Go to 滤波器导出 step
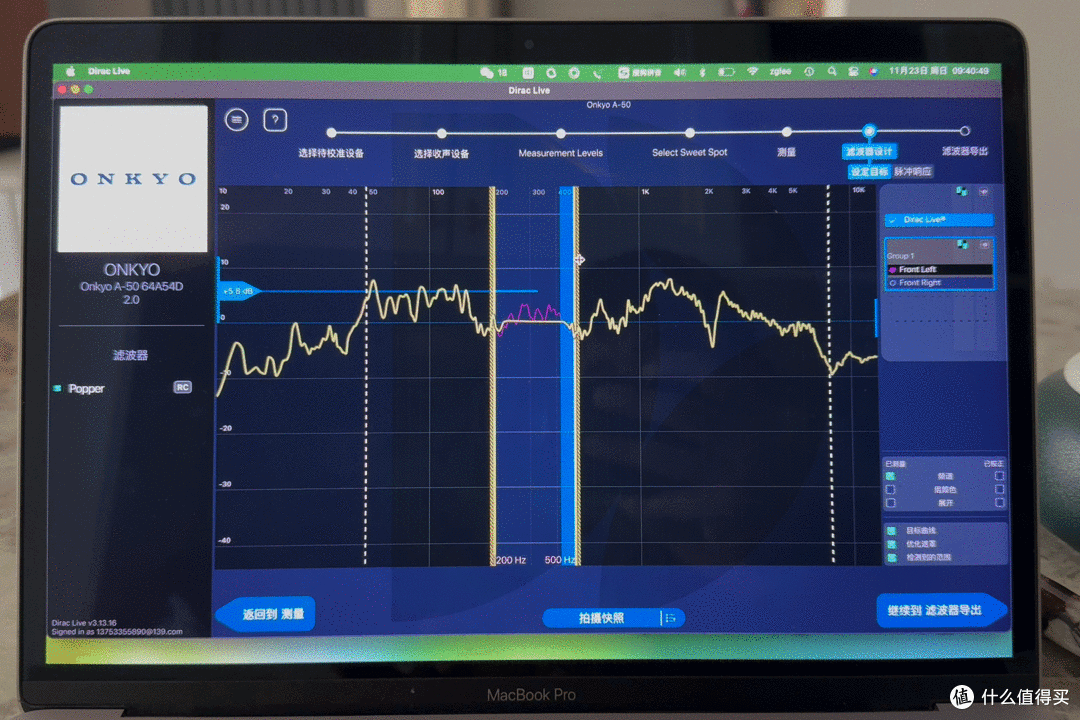The width and height of the screenshot is (1080, 720). (x=965, y=131)
